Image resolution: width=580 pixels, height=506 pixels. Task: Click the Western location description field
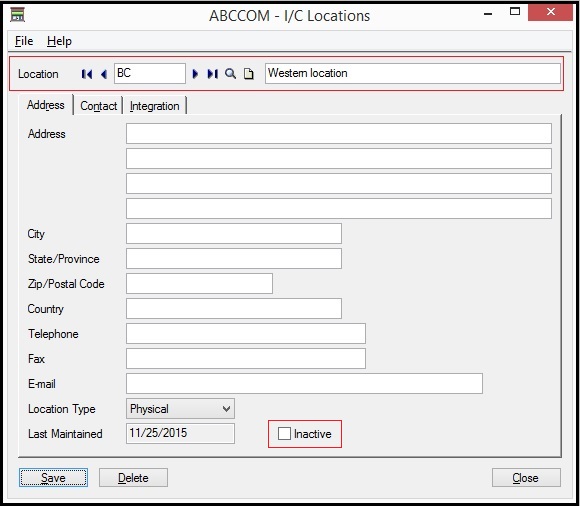tap(412, 73)
